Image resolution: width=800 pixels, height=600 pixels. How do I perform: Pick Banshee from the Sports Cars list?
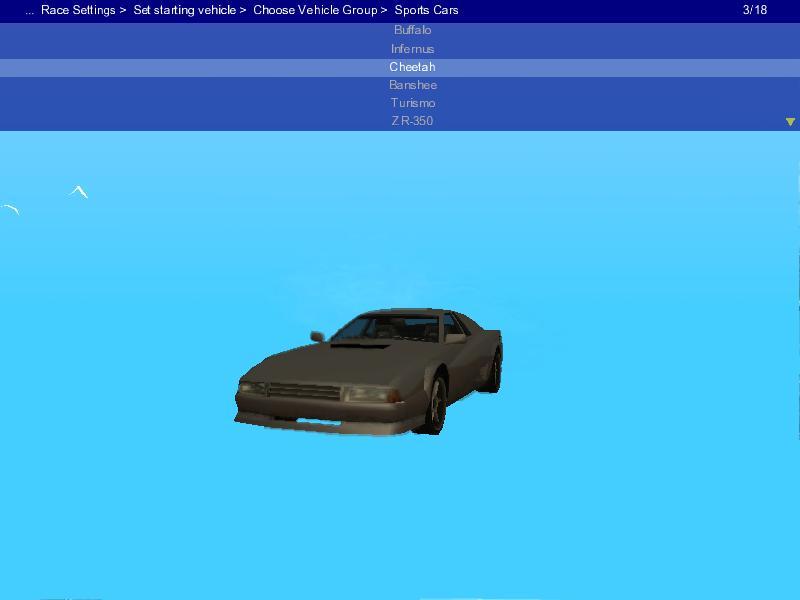click(412, 85)
